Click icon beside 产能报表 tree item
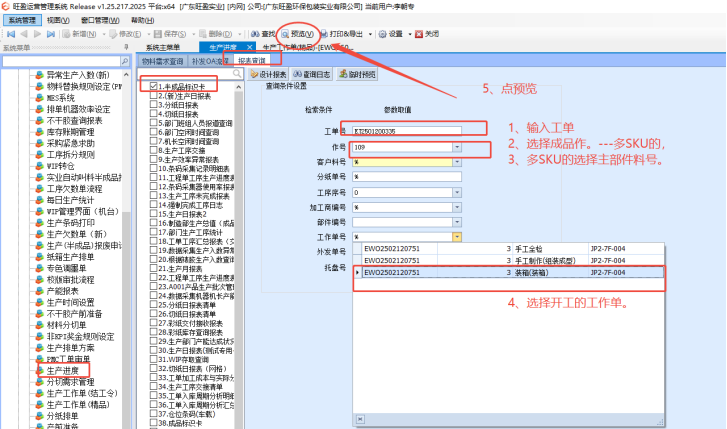 point(40,291)
